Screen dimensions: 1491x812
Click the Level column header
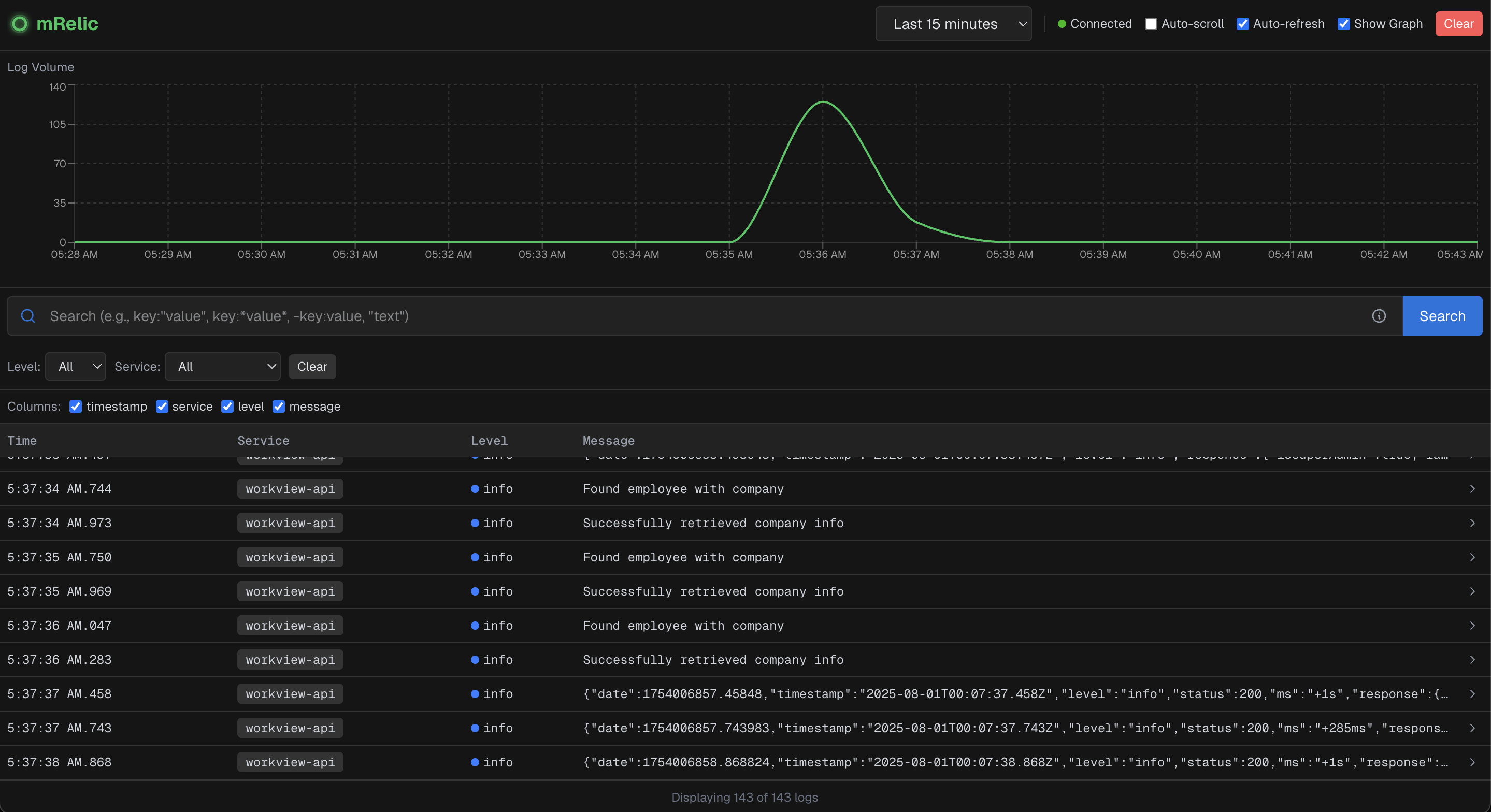point(489,440)
